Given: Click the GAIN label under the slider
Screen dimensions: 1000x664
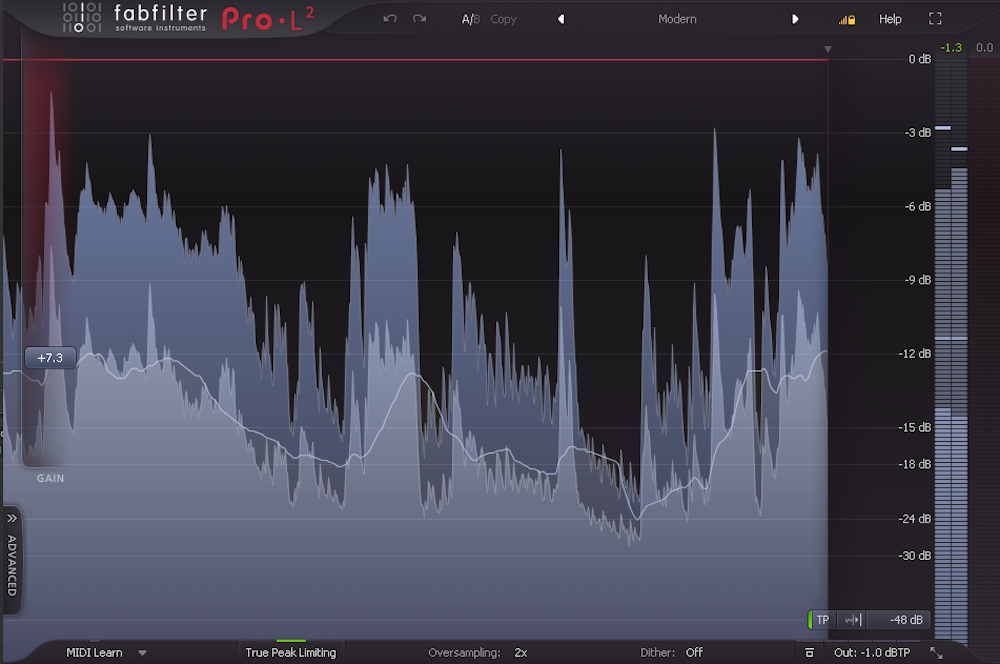Looking at the screenshot, I should pyautogui.click(x=50, y=478).
